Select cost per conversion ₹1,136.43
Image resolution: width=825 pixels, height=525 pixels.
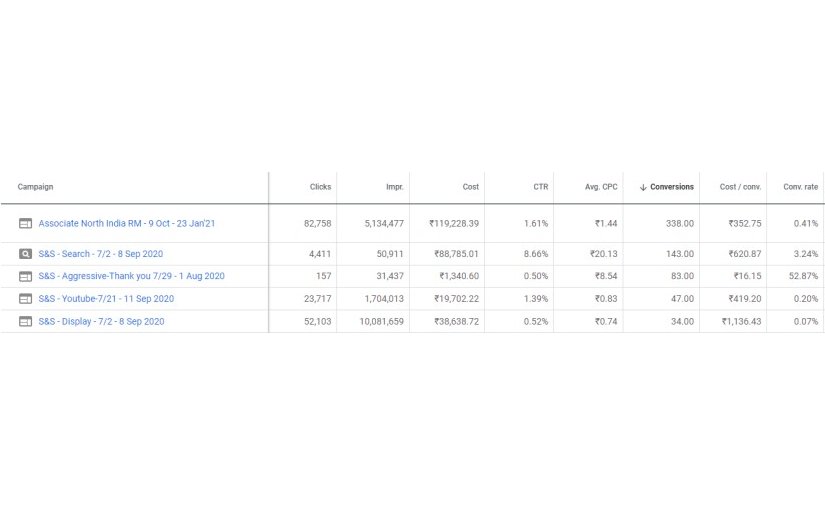tap(741, 321)
